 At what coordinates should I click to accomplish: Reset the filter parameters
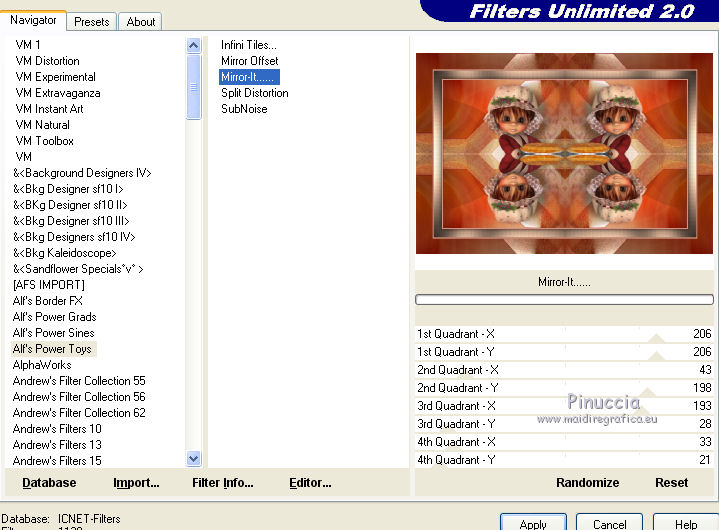point(671,483)
